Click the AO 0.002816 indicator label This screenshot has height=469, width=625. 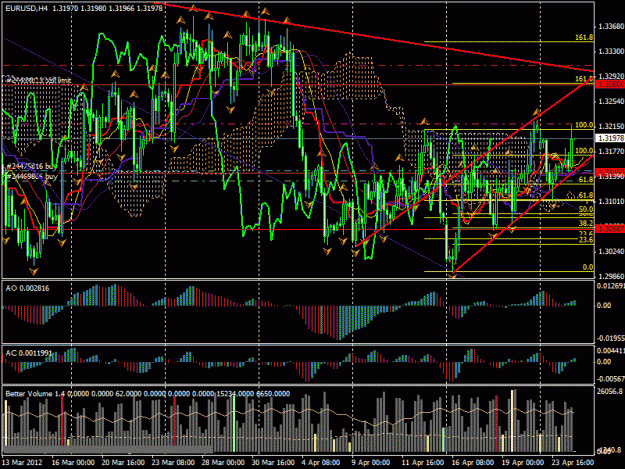[x=28, y=288]
